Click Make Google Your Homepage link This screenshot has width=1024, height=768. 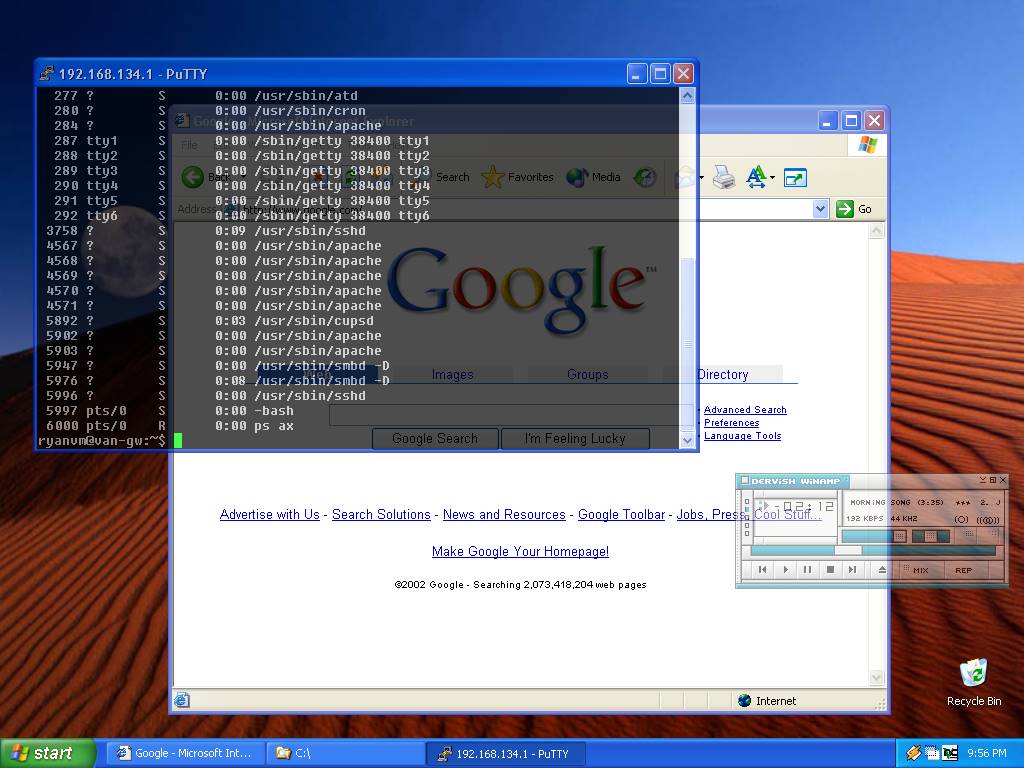(520, 551)
